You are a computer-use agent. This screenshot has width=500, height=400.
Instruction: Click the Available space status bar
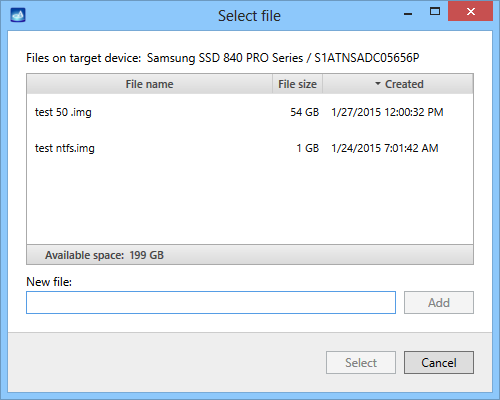coord(250,255)
